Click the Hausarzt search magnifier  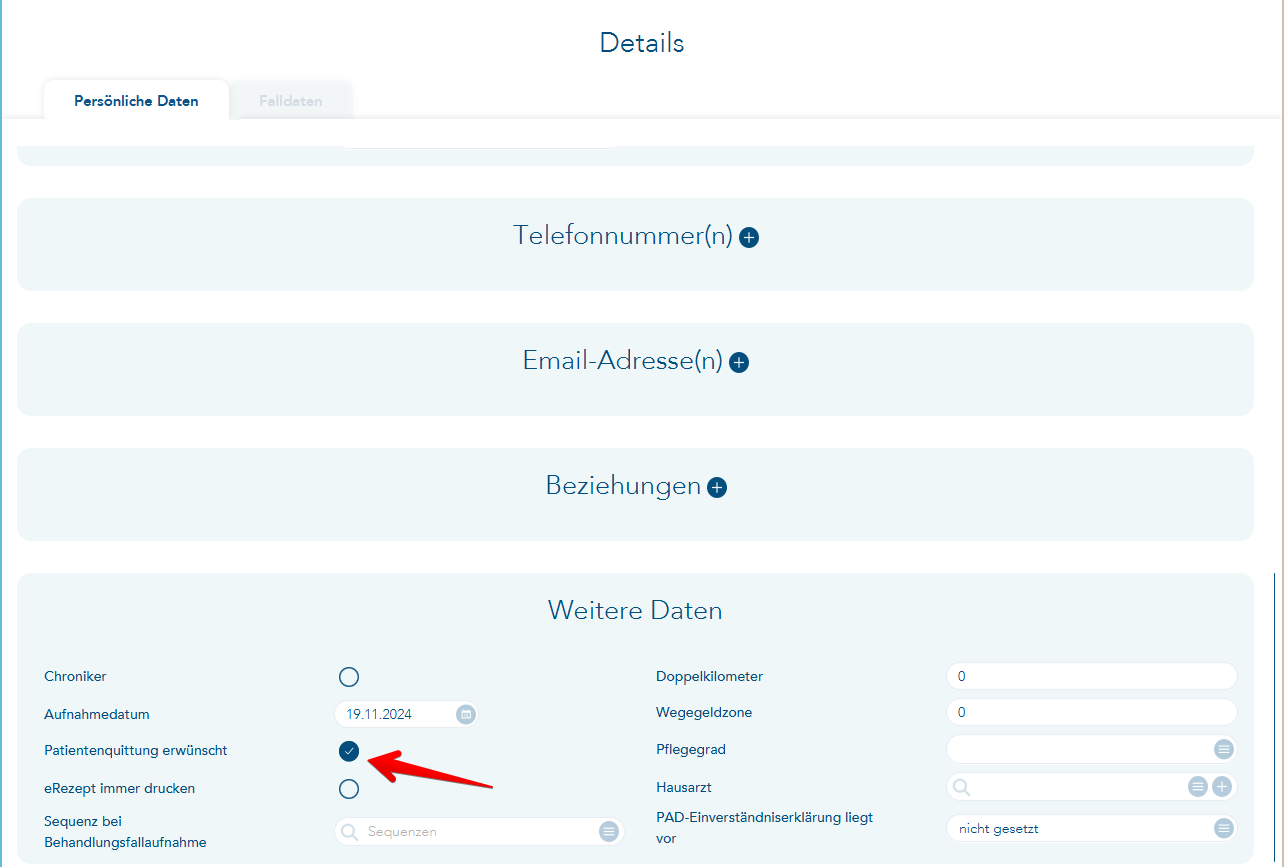point(962,787)
